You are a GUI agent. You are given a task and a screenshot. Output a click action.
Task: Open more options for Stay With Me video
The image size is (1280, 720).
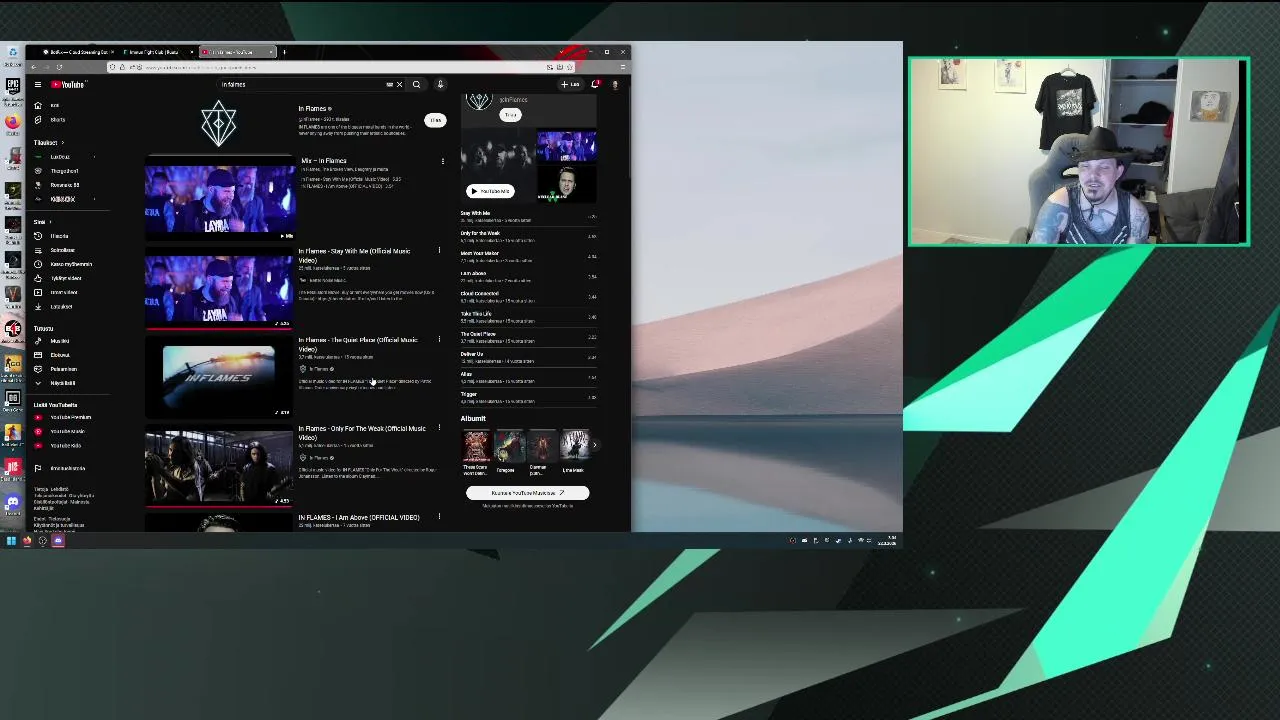pos(439,251)
